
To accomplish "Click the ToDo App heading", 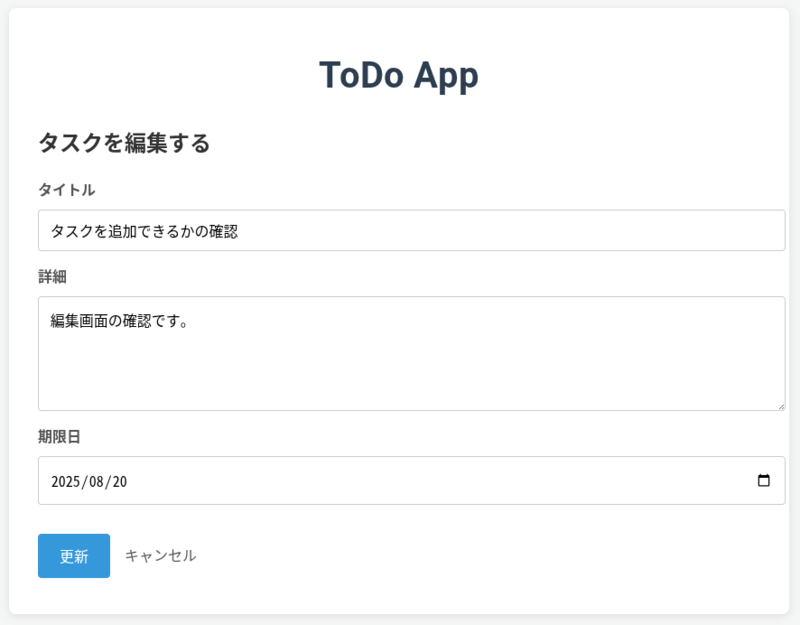I will click(398, 76).
